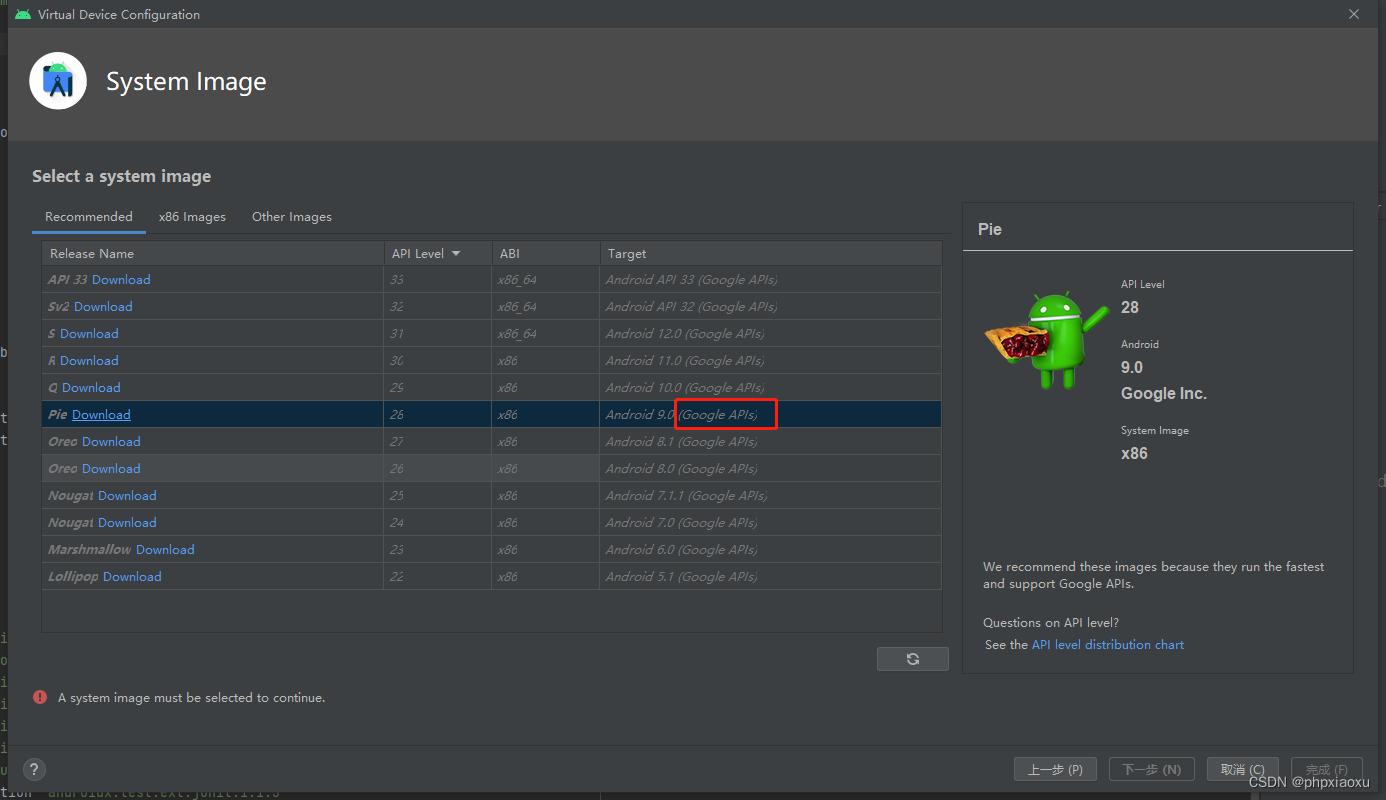The image size is (1386, 800).
Task: Select the 'Android 7.0 (Google APIs)' cell
Action: click(771, 523)
